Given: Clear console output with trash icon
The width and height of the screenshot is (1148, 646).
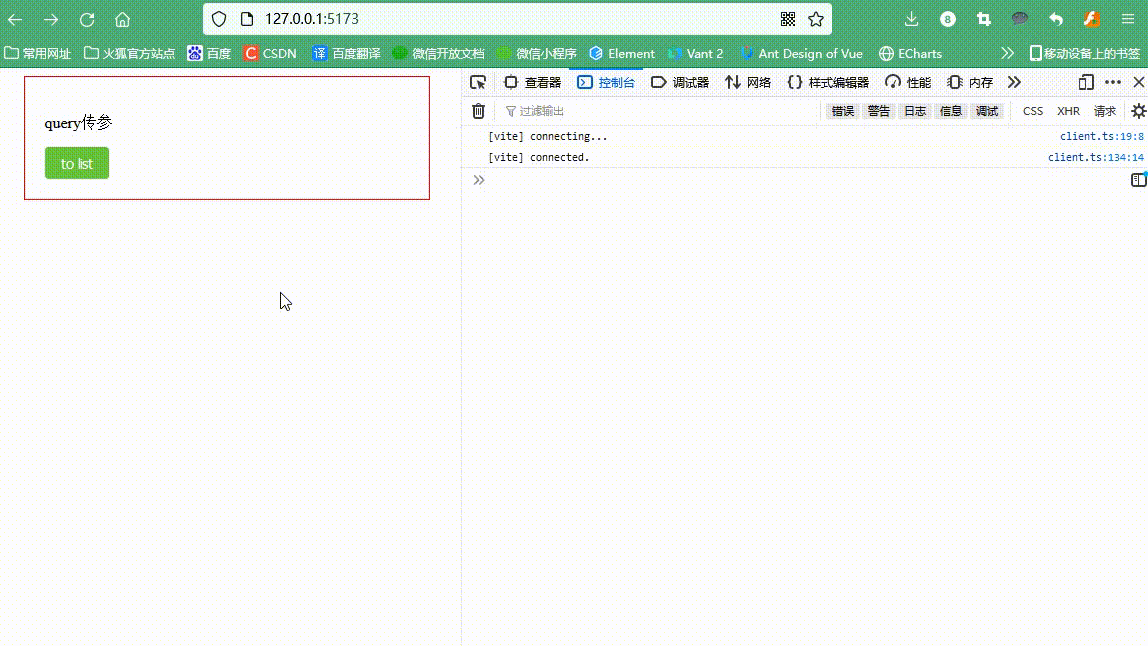Looking at the screenshot, I should pyautogui.click(x=478, y=111).
